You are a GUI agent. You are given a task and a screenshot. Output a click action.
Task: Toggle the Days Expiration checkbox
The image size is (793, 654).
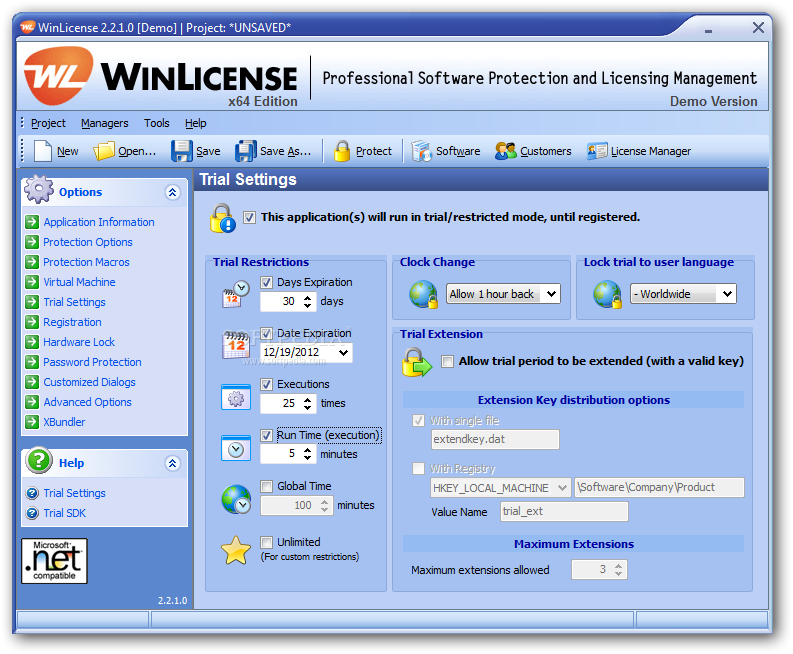coord(267,282)
